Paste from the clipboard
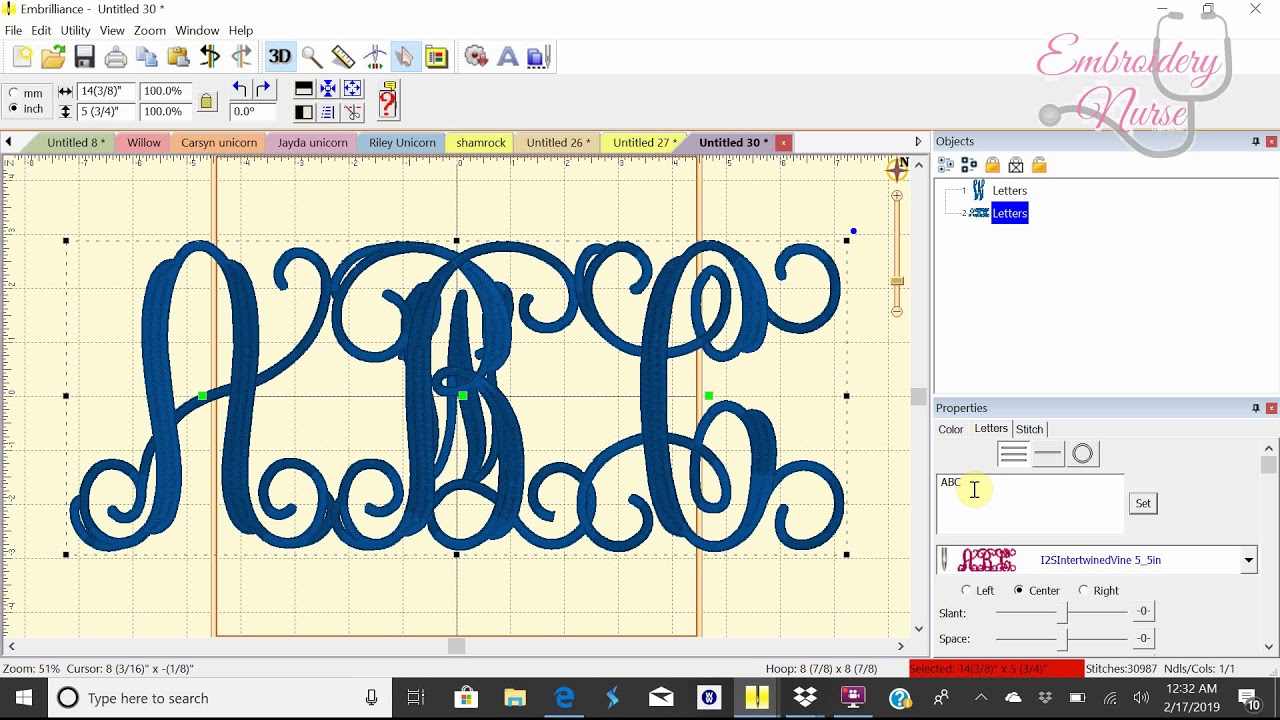Image resolution: width=1280 pixels, height=720 pixels. click(x=178, y=57)
